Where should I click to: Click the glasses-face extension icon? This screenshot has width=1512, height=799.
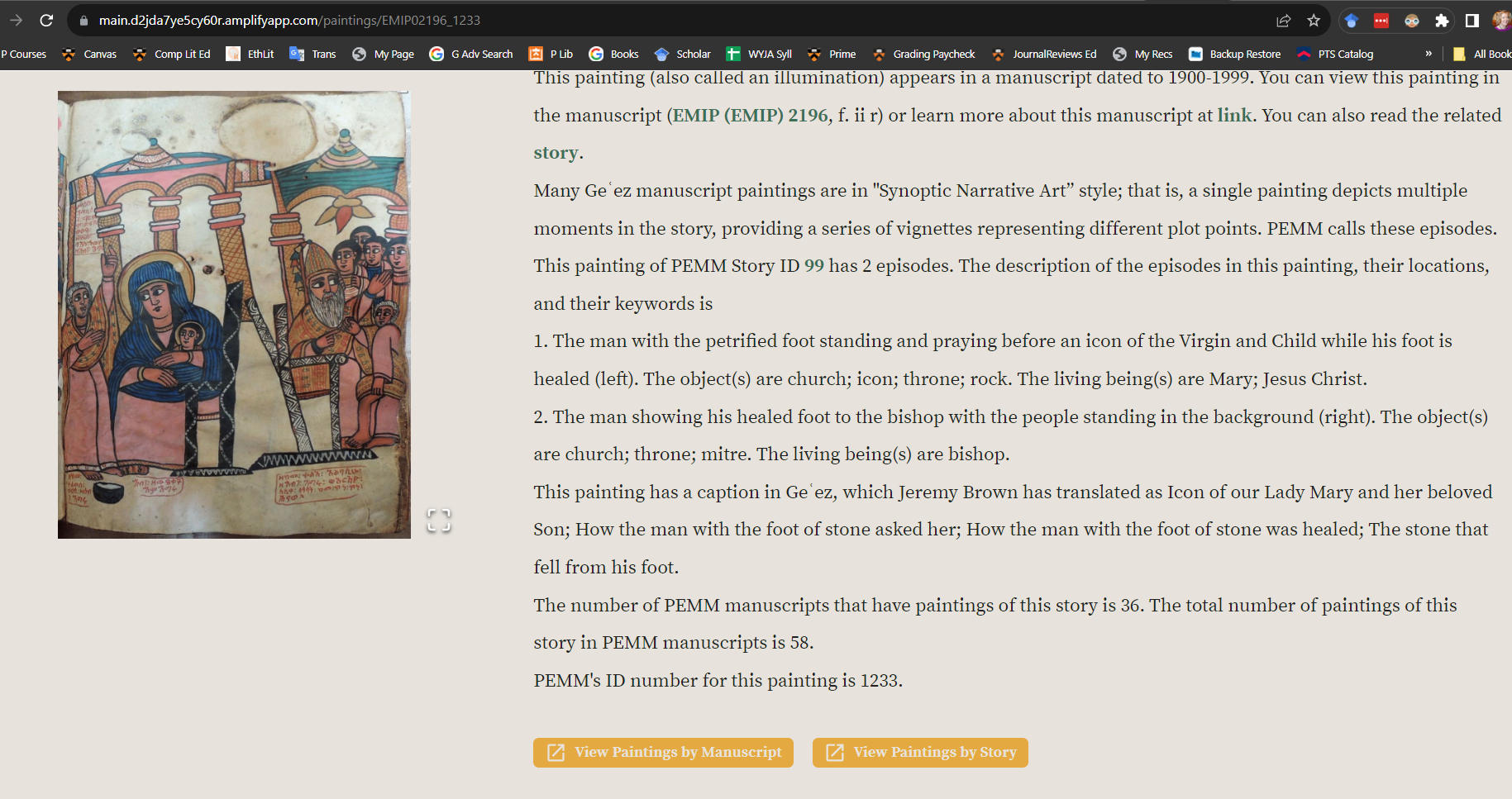point(1413,21)
